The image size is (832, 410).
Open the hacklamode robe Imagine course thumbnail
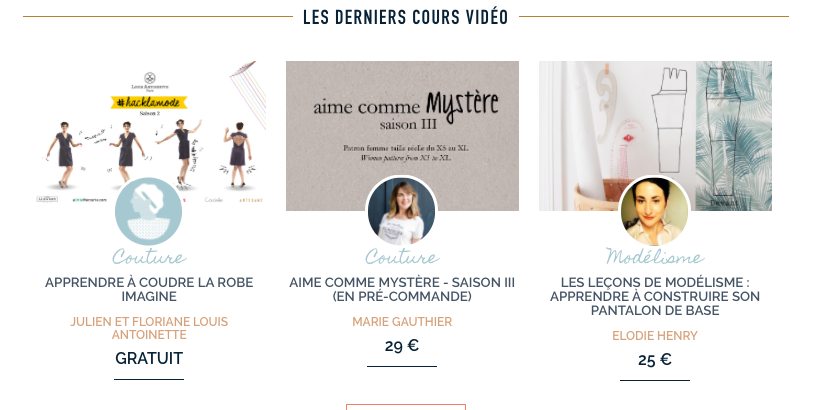149,135
